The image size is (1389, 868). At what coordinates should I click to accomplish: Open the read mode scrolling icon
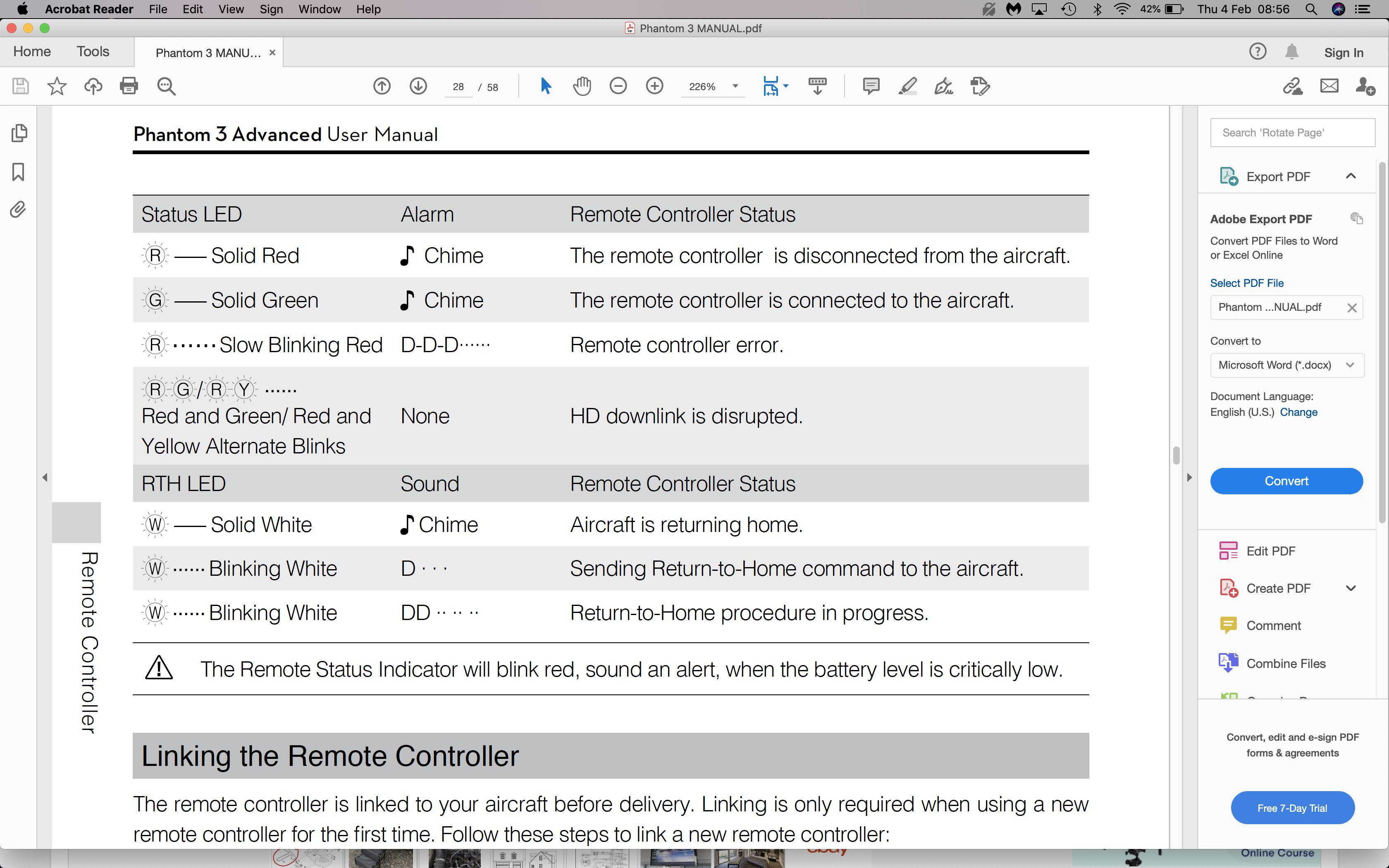click(817, 87)
